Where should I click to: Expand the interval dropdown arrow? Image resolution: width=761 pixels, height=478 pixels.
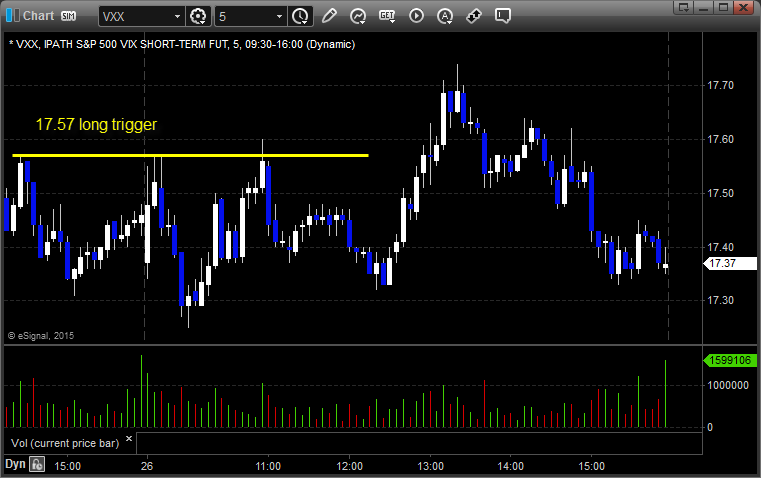point(279,16)
